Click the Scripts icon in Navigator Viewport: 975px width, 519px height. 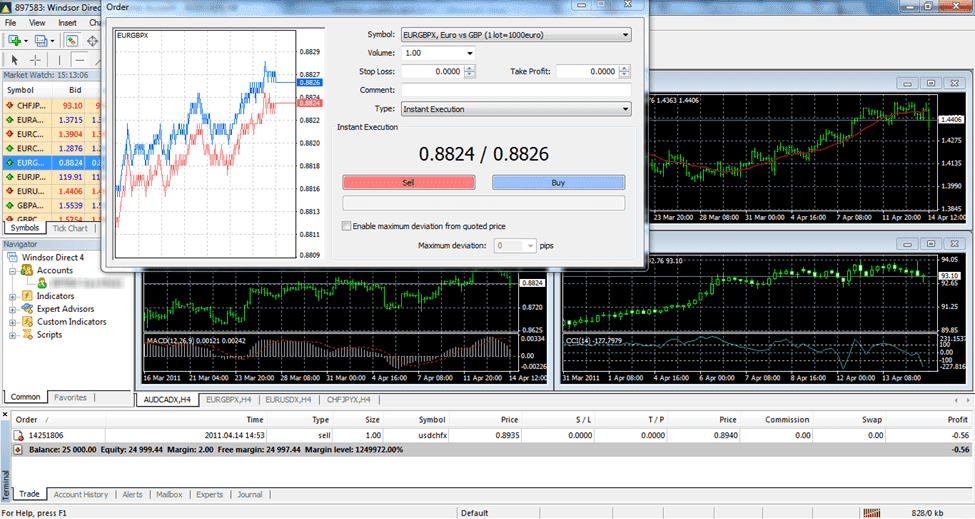(x=26, y=335)
